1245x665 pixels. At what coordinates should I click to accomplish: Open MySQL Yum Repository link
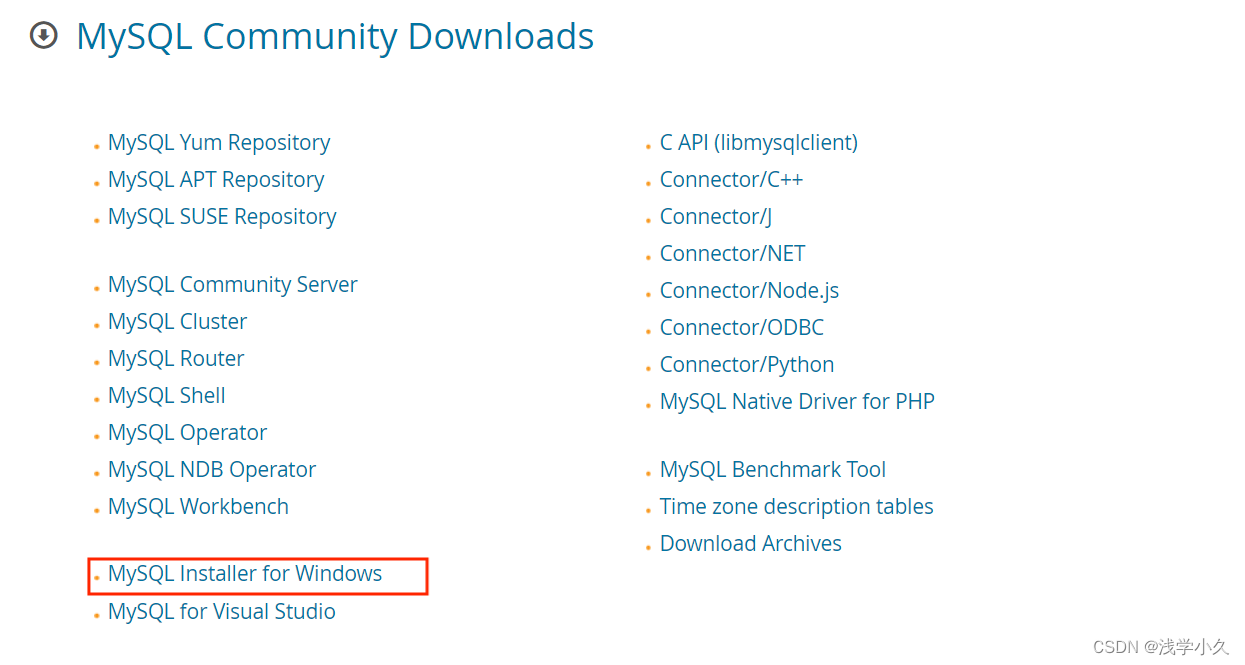point(219,143)
